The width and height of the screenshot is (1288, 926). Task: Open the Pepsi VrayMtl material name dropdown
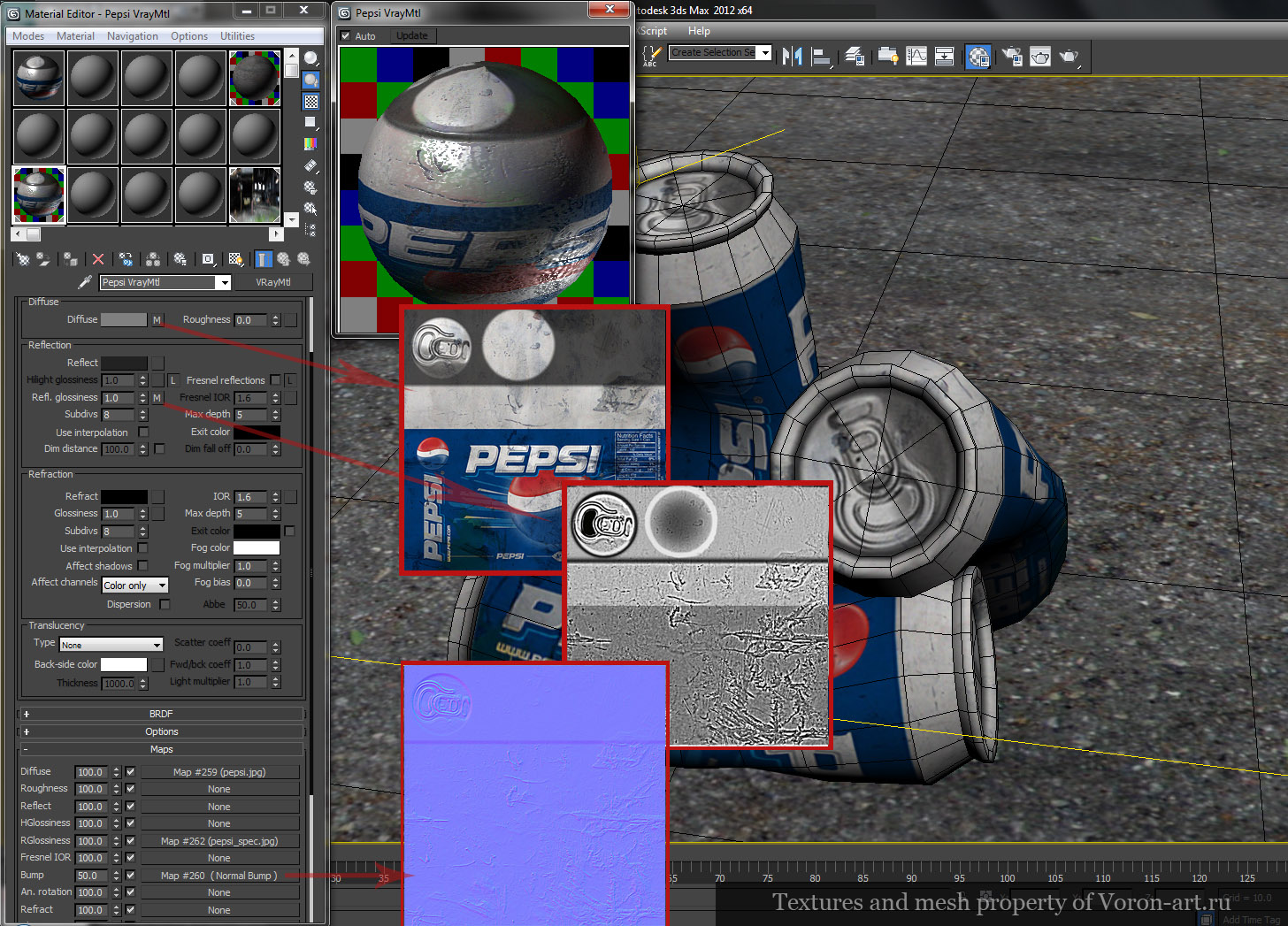click(224, 282)
